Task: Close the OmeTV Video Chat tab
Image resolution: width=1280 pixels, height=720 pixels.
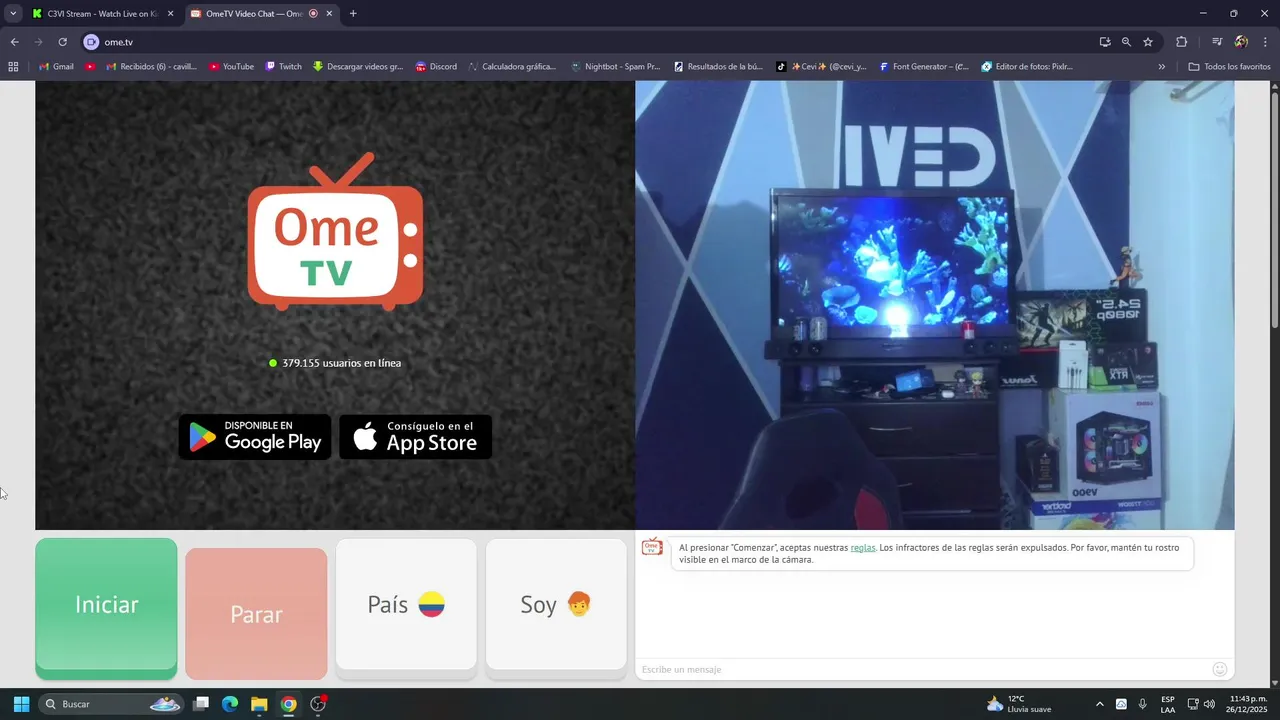Action: click(x=329, y=14)
